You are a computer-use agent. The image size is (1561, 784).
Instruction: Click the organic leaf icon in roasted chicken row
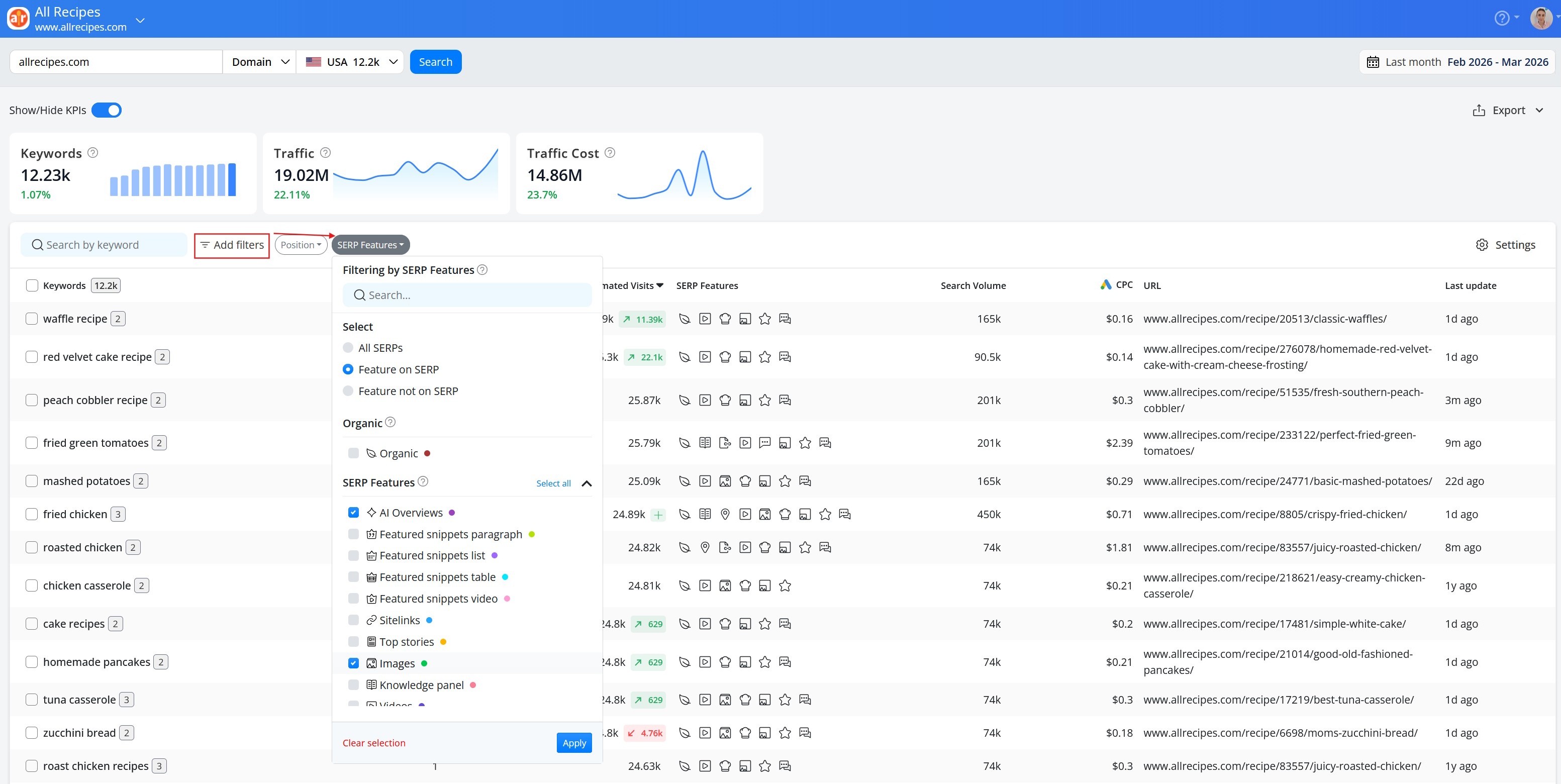tap(685, 548)
